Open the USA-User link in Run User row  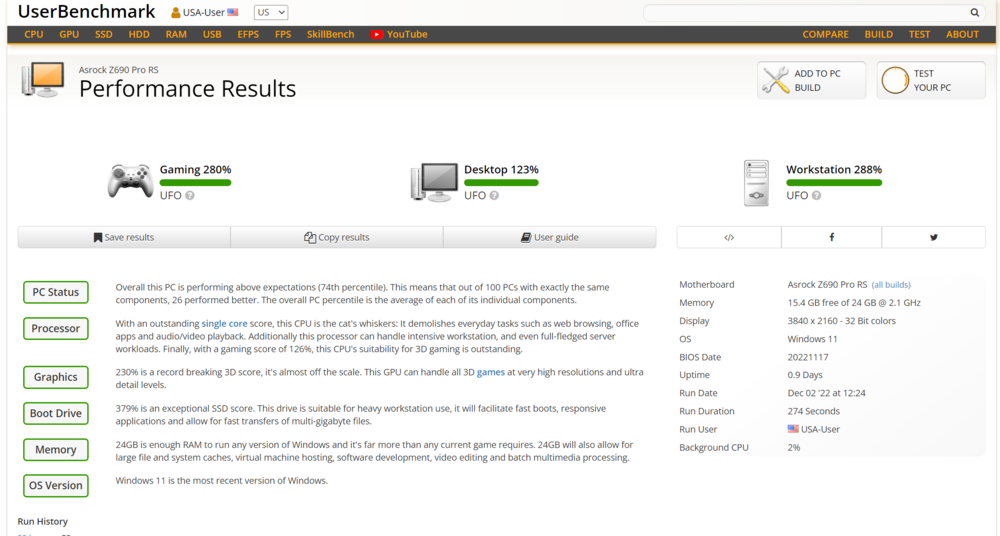pos(820,429)
